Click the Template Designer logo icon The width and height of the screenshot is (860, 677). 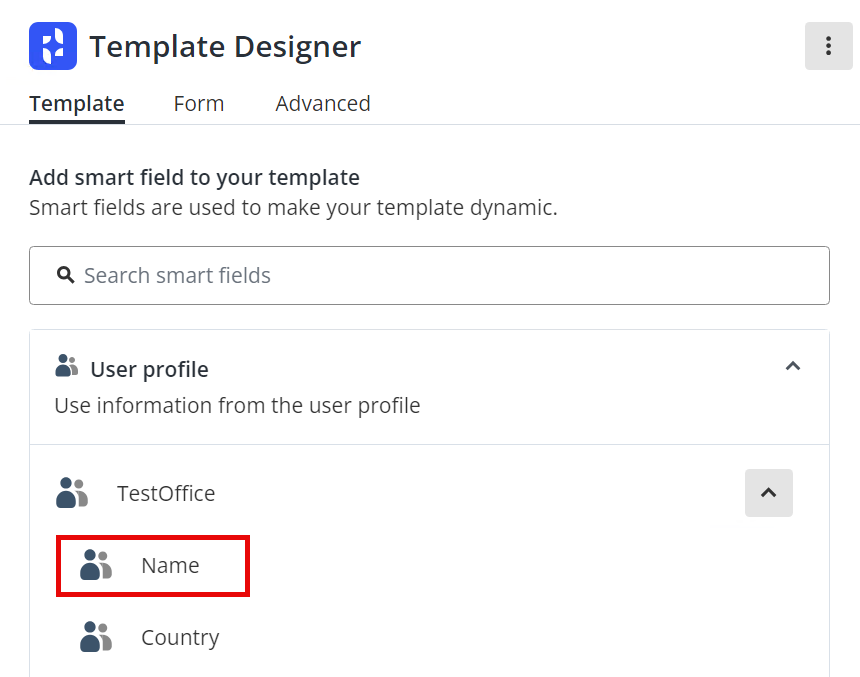[x=53, y=46]
